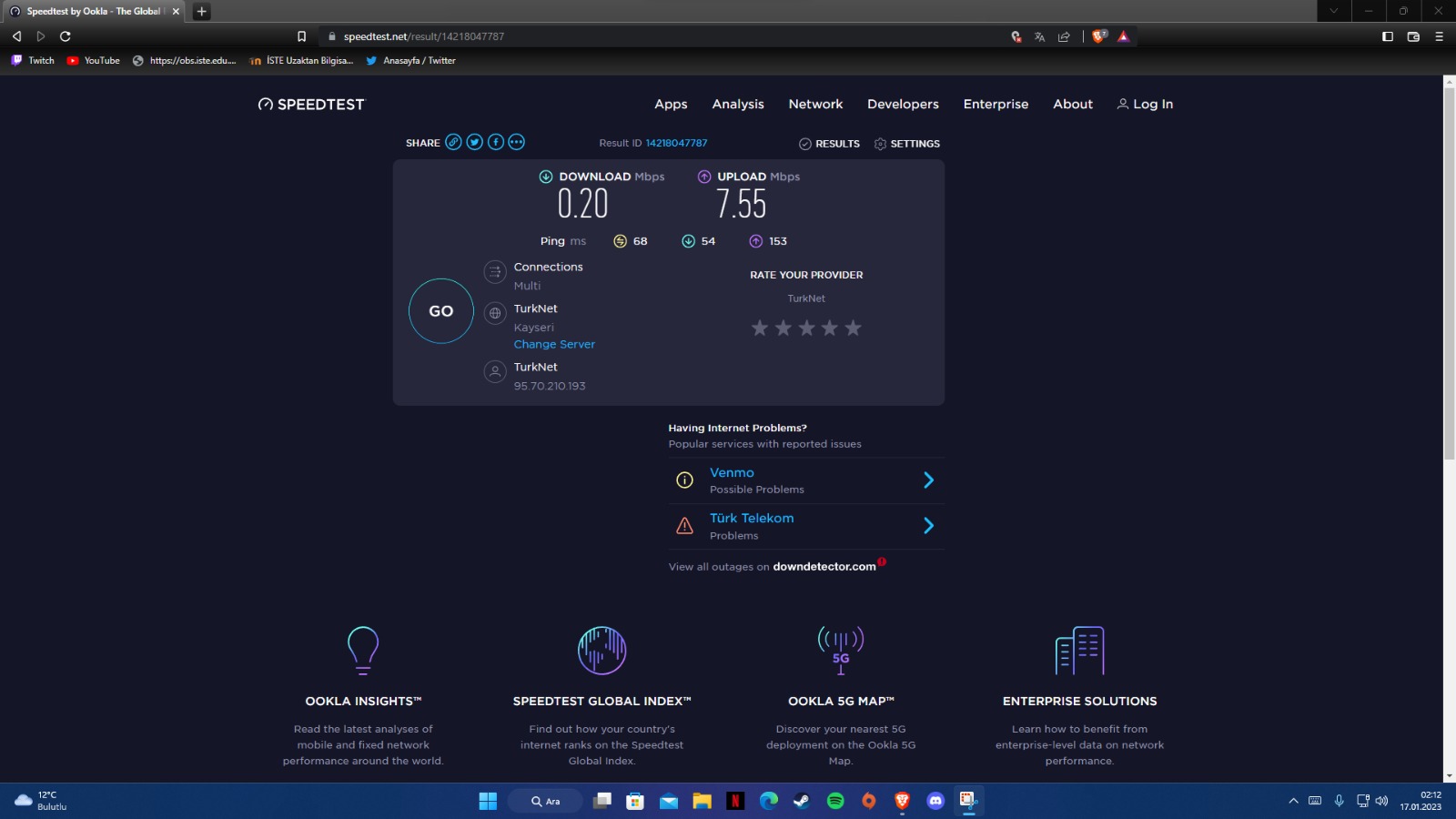Open İSTE Uzaktan Bilgisa... bookmark
The width and height of the screenshot is (1456, 819).
301,61
